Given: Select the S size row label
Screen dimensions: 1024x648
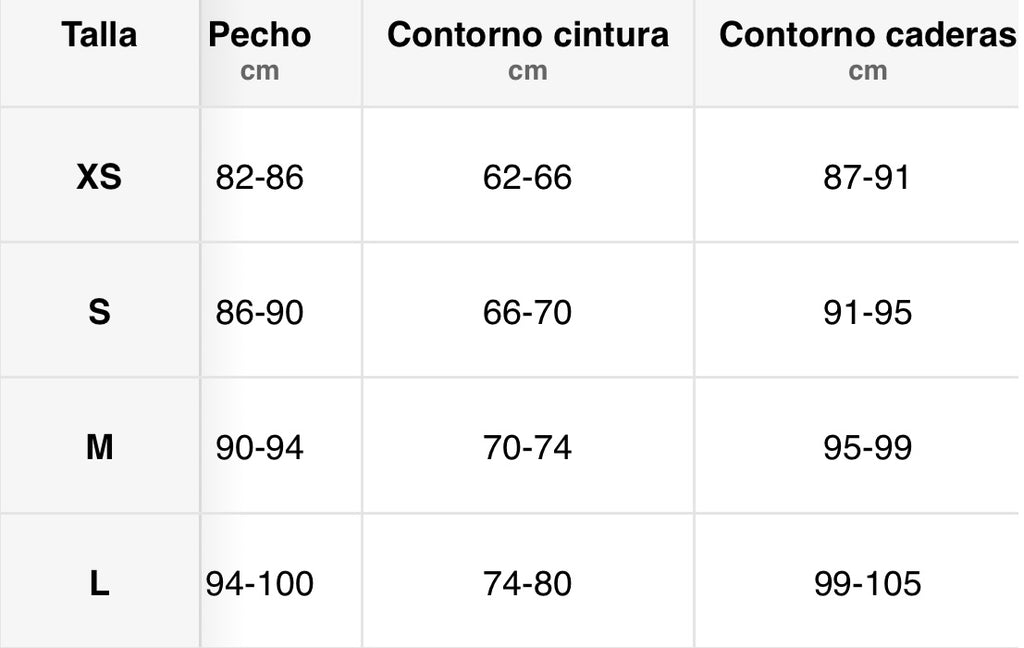Looking at the screenshot, I should [x=99, y=313].
